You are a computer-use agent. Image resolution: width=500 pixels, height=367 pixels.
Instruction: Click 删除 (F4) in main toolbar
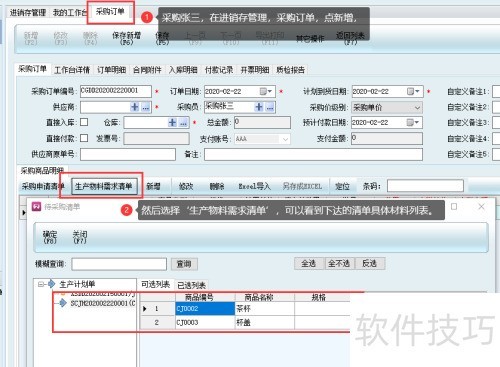(x=90, y=38)
